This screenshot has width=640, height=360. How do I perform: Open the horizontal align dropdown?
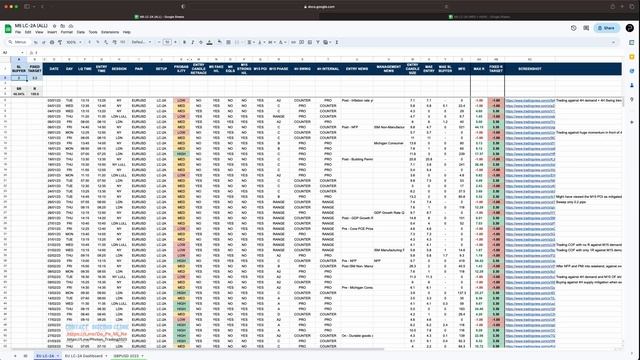click(x=250, y=42)
